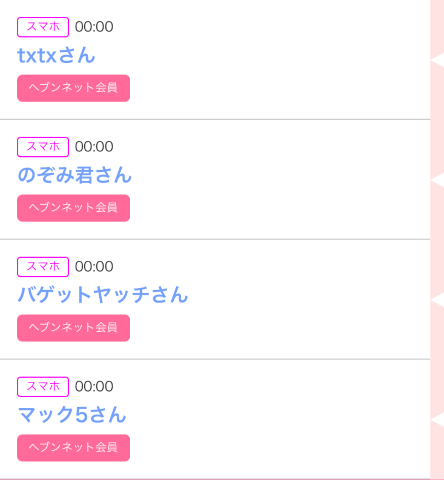Click スマホ tag above txtxさん
The width and height of the screenshot is (444, 480).
pyautogui.click(x=43, y=27)
